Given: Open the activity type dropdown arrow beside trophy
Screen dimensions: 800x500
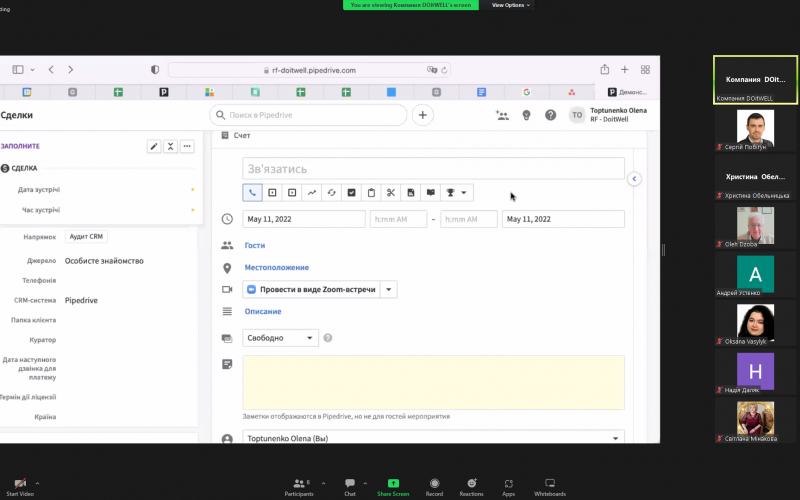Looking at the screenshot, I should [464, 193].
